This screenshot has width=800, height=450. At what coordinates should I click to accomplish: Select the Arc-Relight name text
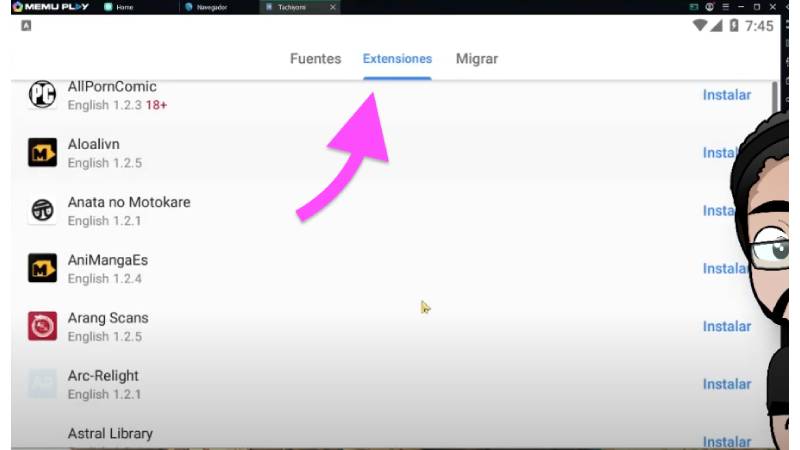pos(103,376)
